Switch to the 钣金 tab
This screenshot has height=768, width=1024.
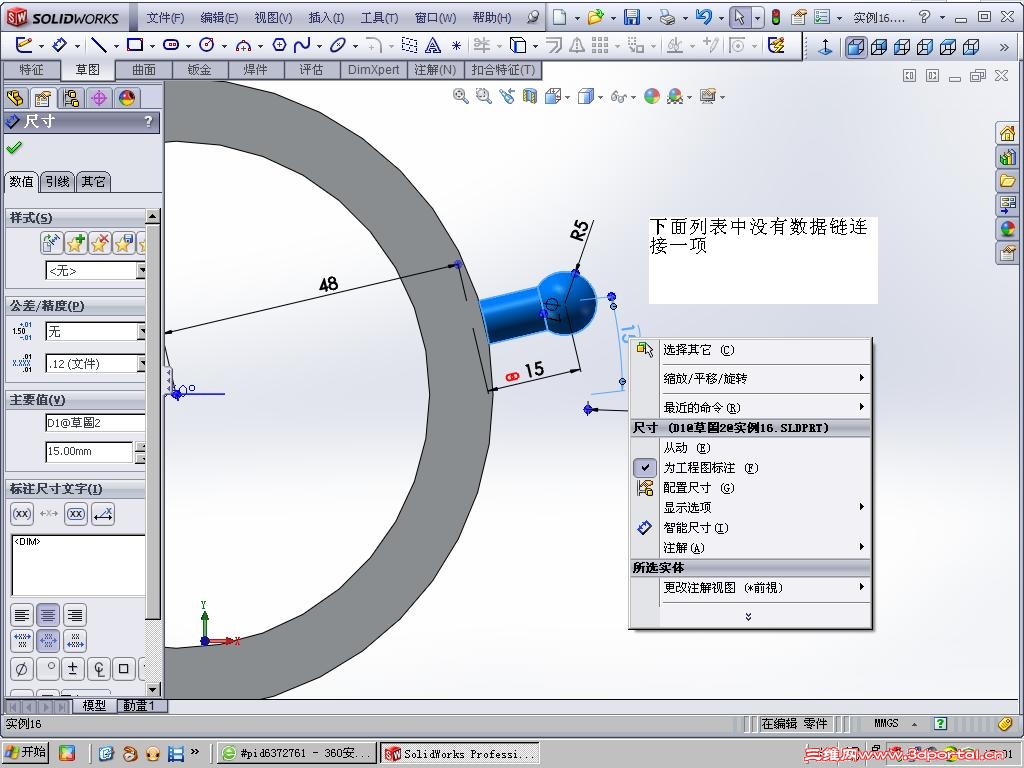tap(200, 69)
